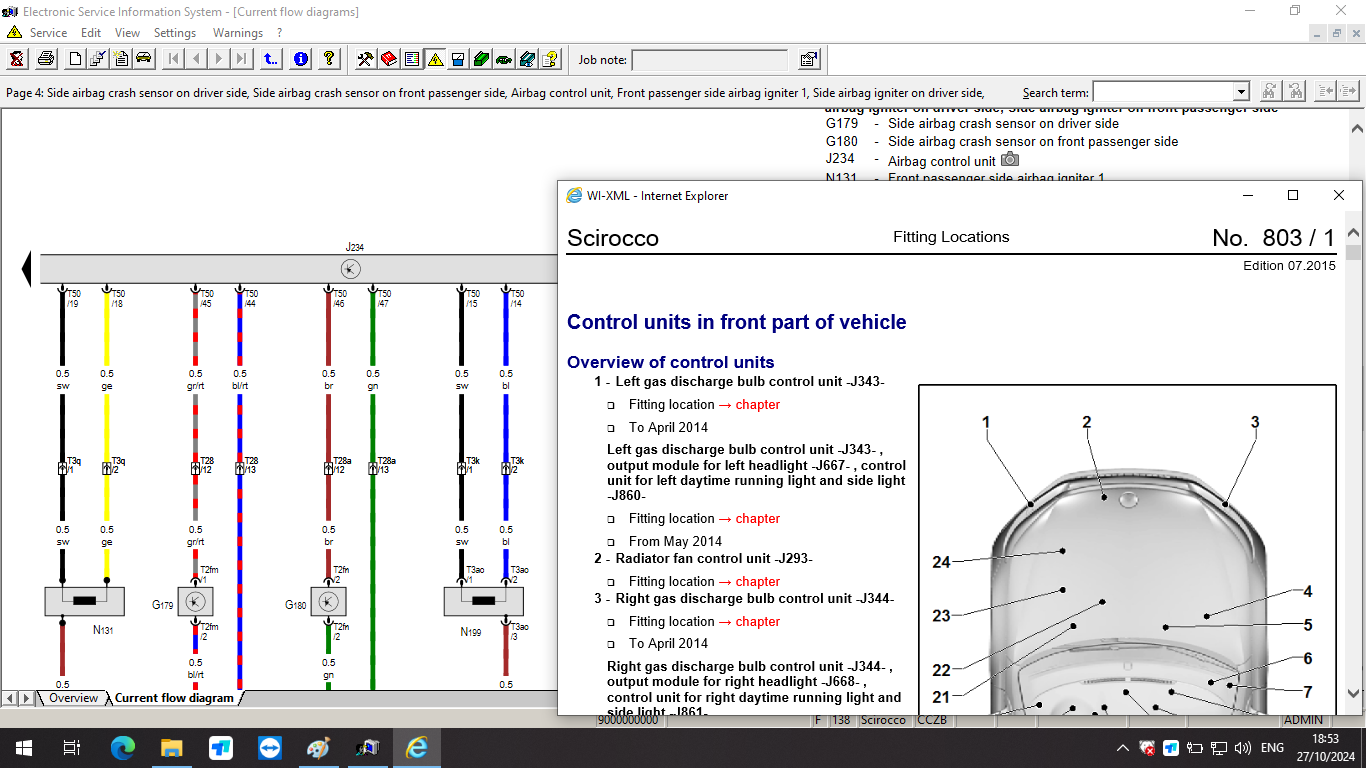The height and width of the screenshot is (768, 1366).
Task: Open chapter link under Right gas discharge J344
Action: [758, 622]
